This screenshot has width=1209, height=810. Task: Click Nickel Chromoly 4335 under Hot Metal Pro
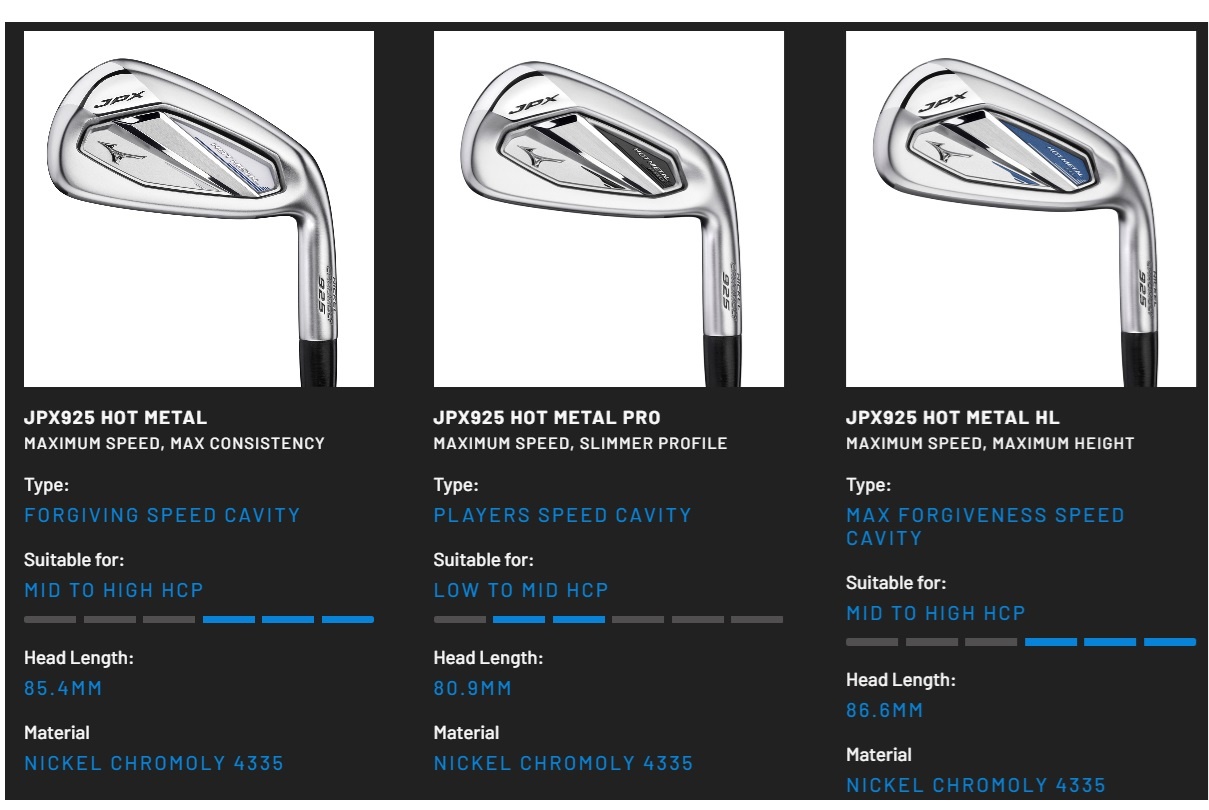coord(563,763)
